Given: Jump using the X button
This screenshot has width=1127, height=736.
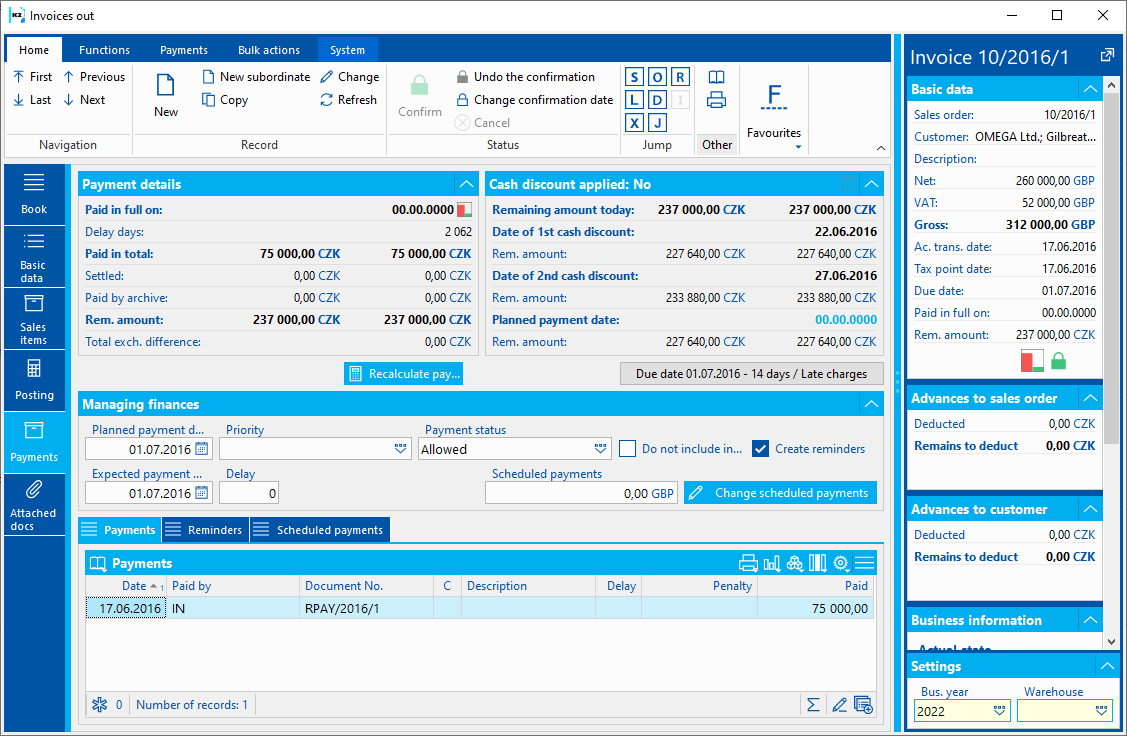Looking at the screenshot, I should point(634,123).
